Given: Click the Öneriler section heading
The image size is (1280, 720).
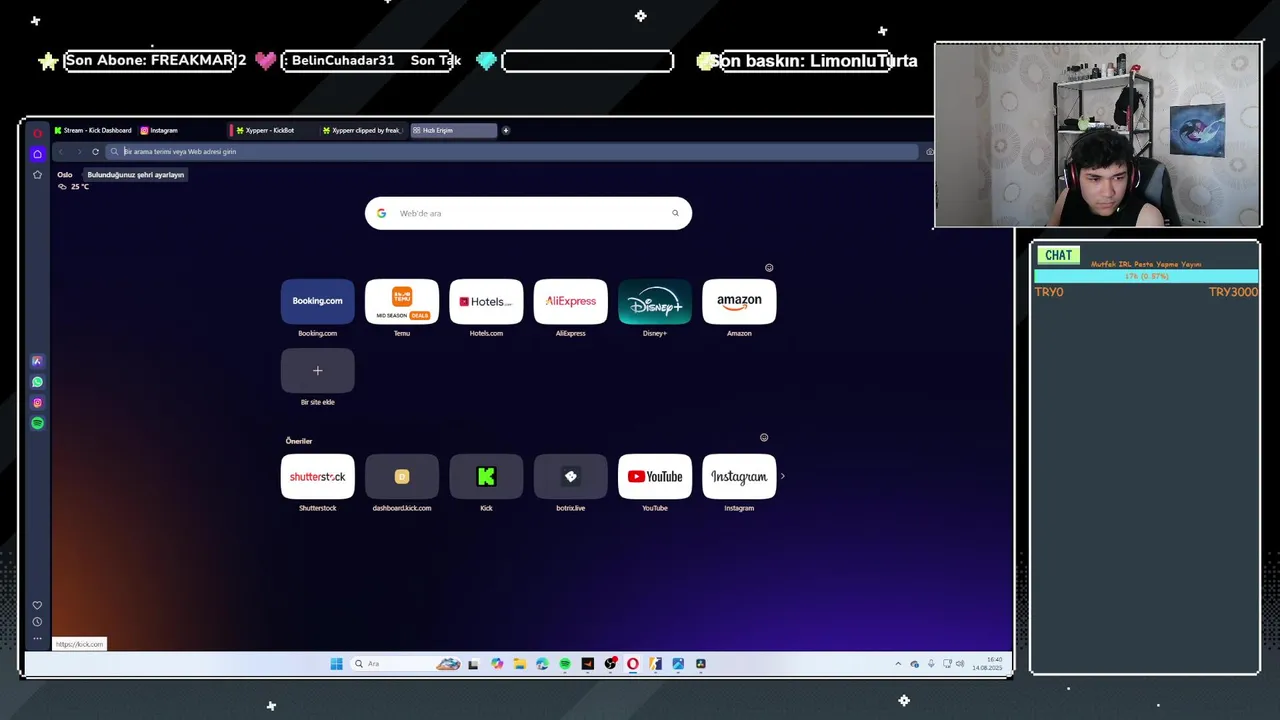Looking at the screenshot, I should point(299,441).
